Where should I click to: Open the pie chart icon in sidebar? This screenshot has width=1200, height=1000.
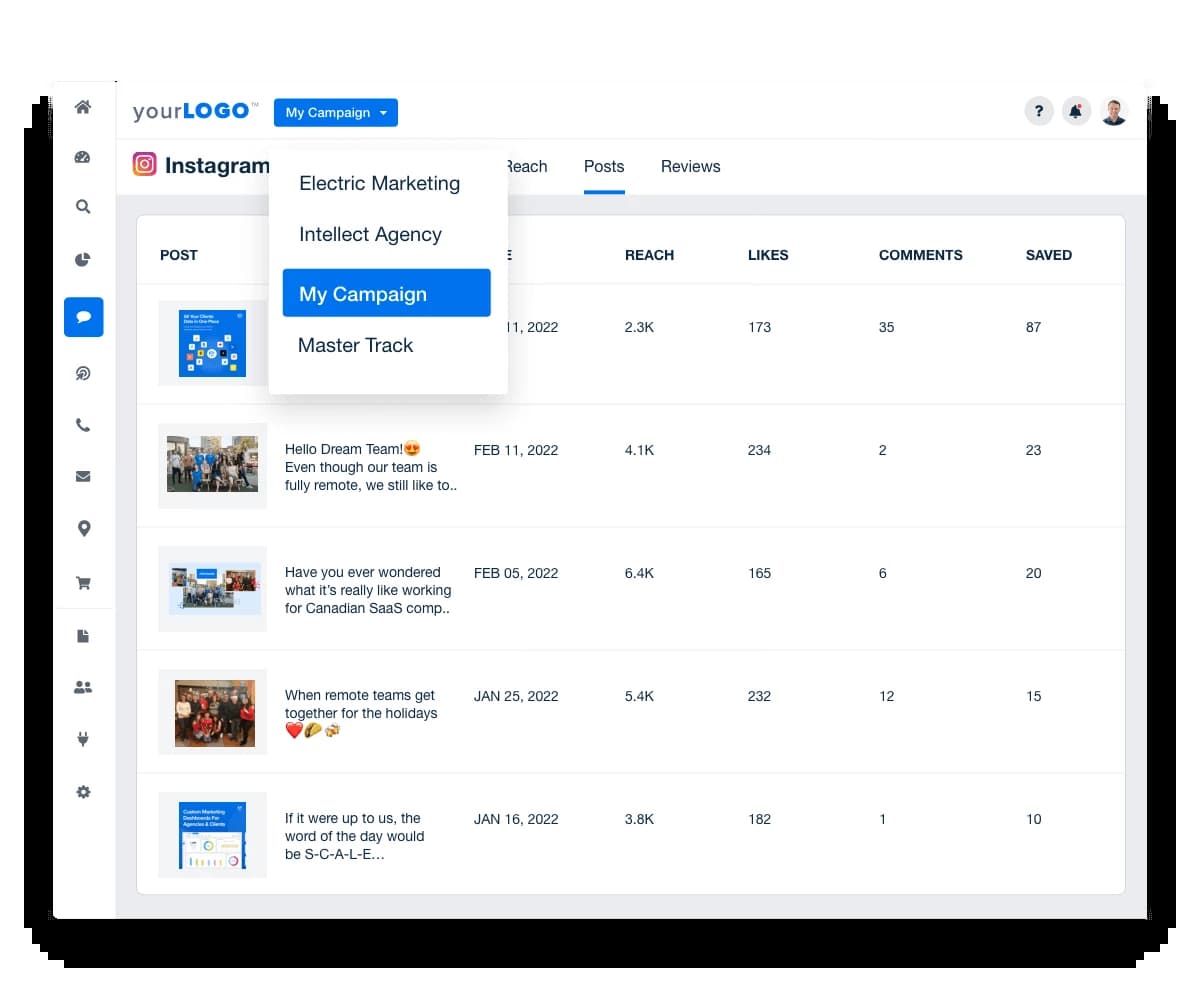(83, 260)
